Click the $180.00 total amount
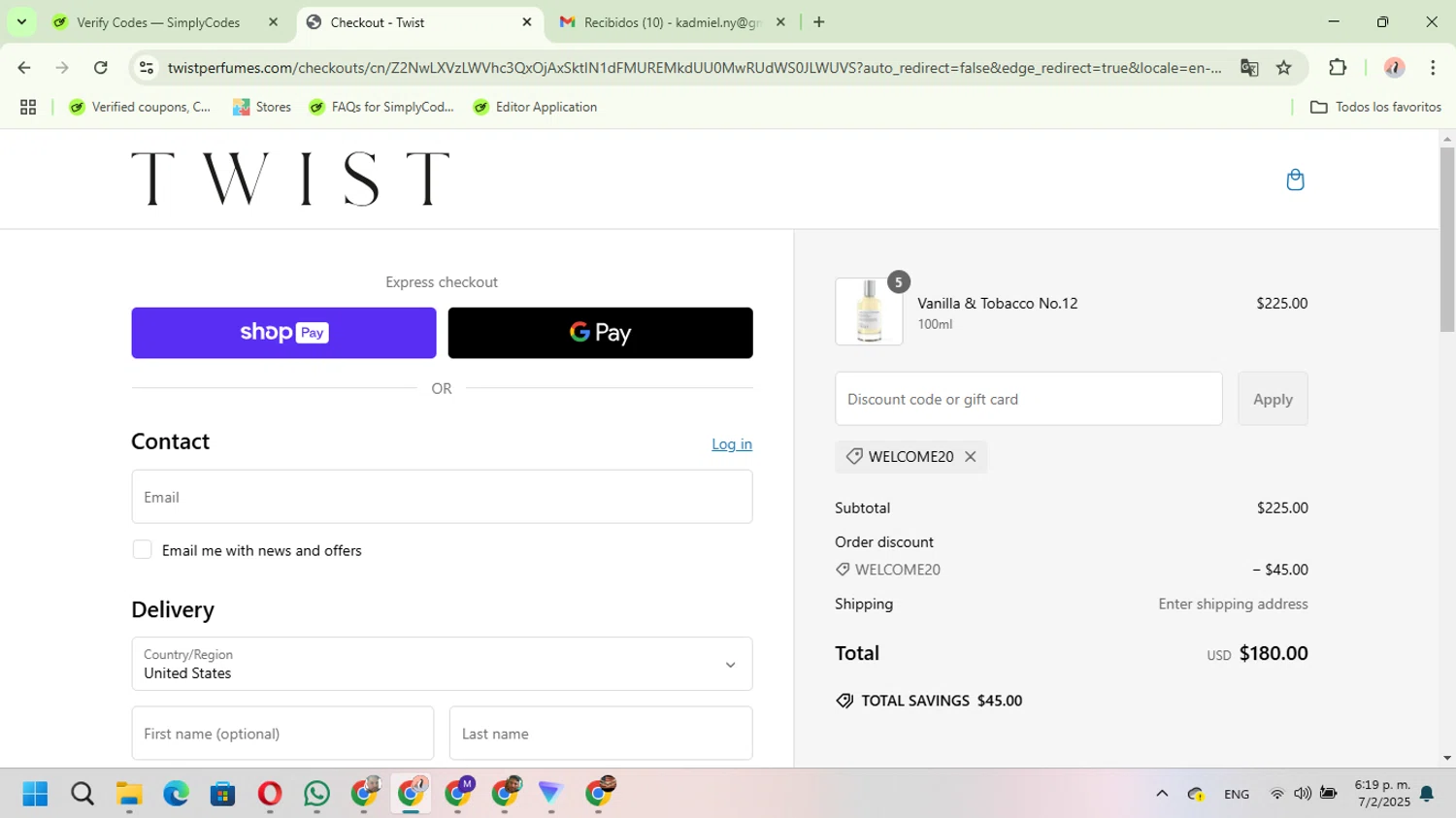The height and width of the screenshot is (818, 1456). pyautogui.click(x=1274, y=654)
